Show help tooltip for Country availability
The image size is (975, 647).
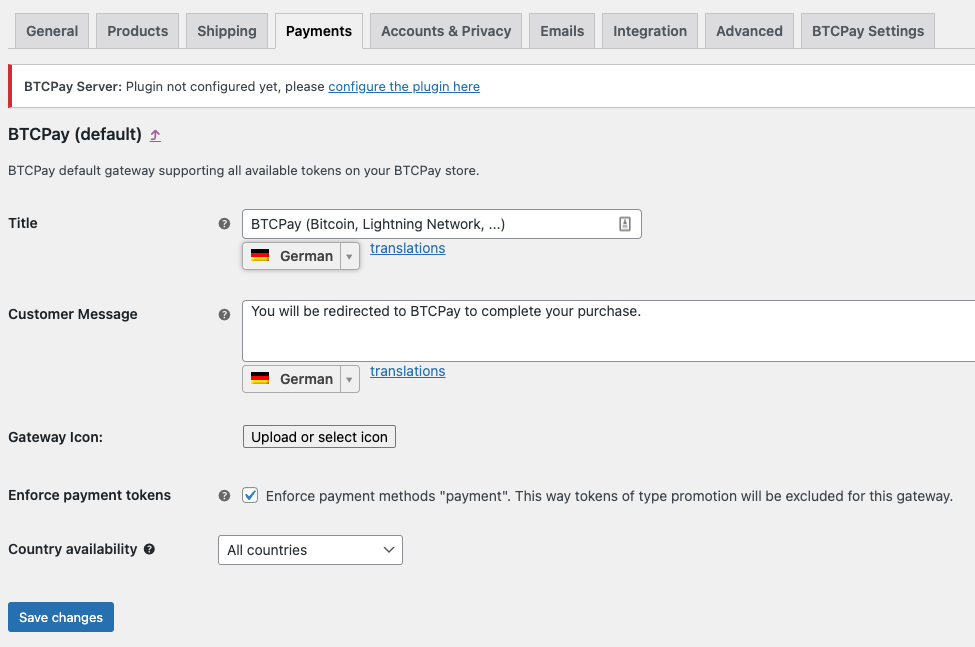tap(149, 549)
